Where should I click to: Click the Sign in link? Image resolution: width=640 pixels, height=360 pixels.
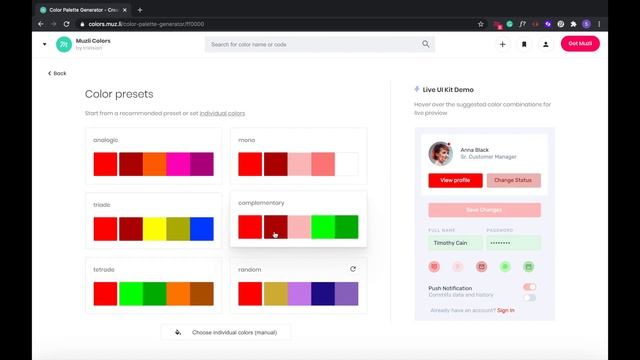506,310
